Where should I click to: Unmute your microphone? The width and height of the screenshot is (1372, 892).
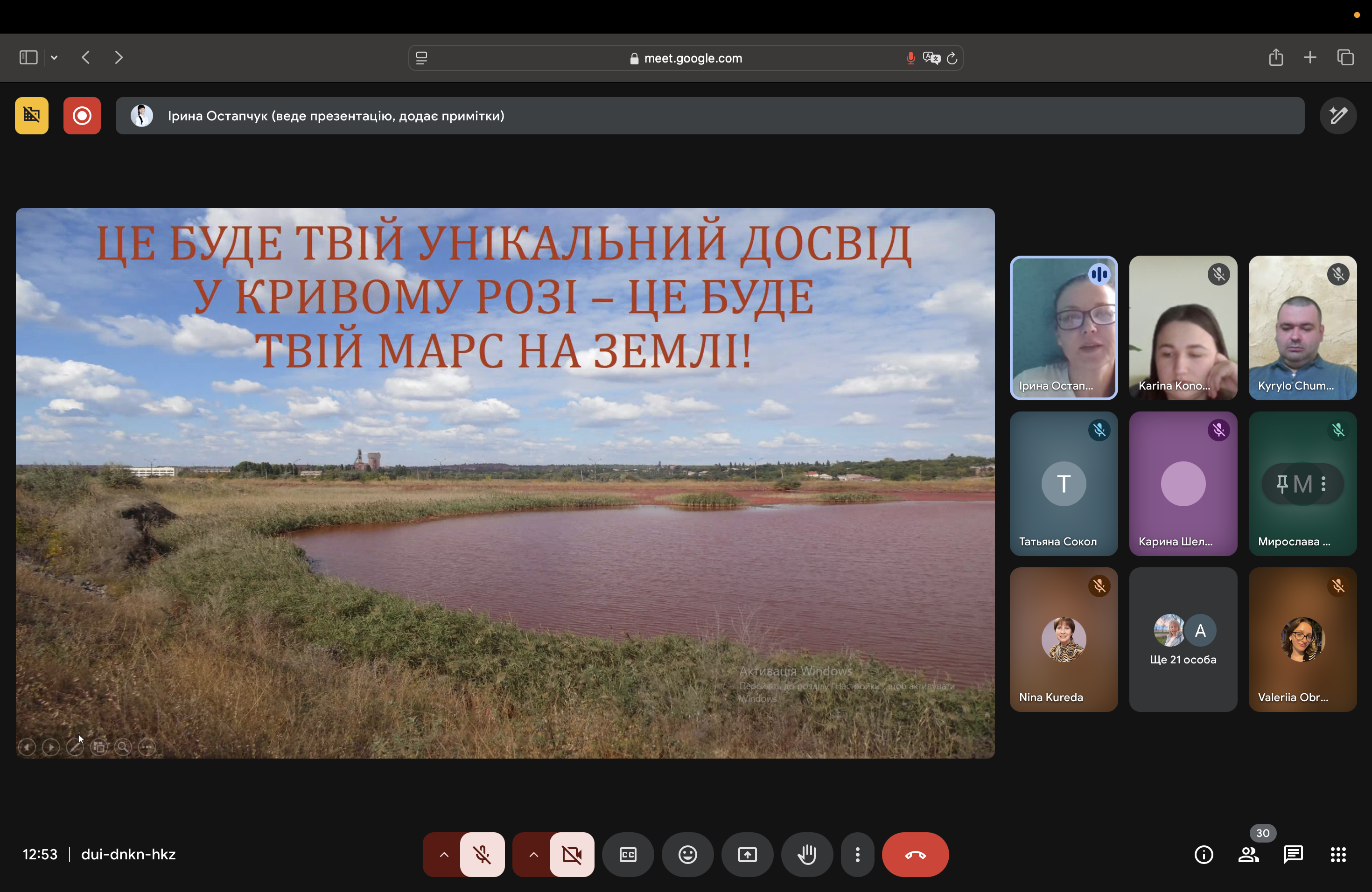(x=482, y=855)
